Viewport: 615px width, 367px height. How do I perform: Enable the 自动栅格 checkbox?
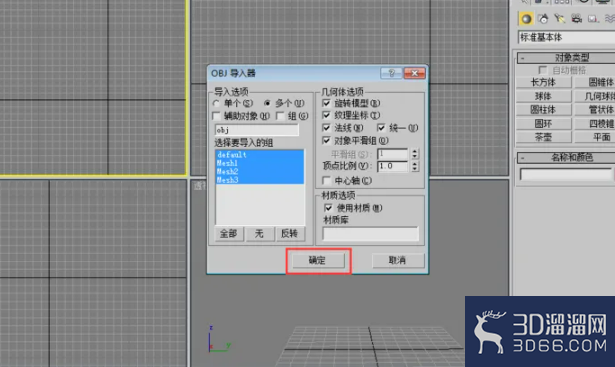pyautogui.click(x=542, y=70)
